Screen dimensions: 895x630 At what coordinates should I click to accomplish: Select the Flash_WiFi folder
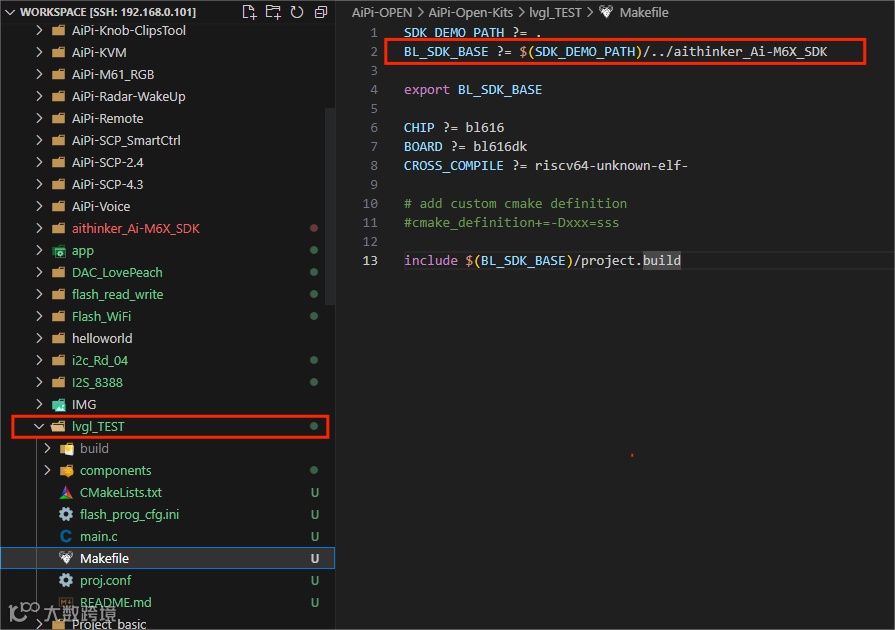pos(167,316)
